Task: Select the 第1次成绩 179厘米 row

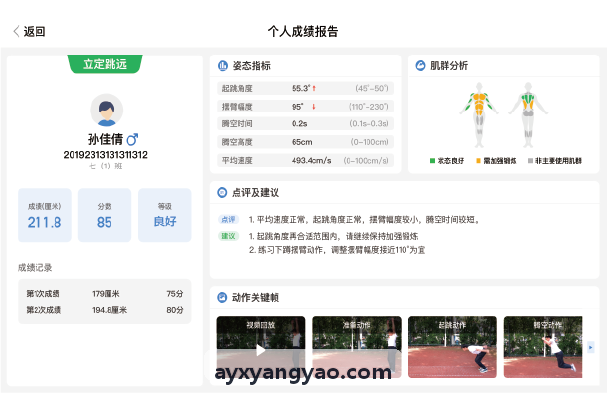Action: pos(105,294)
